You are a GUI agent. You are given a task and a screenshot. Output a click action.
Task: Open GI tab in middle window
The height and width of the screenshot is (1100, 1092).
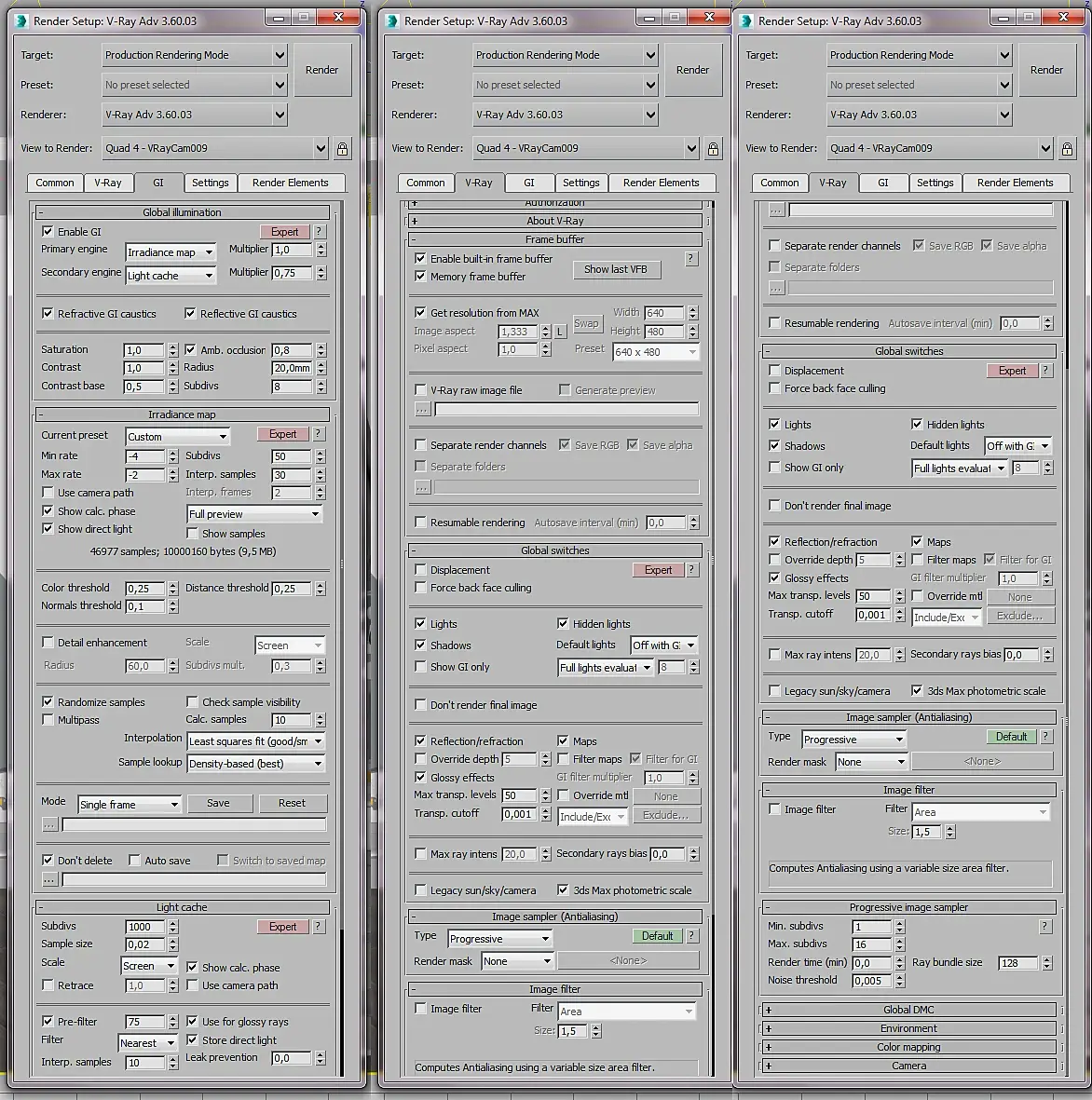(529, 183)
